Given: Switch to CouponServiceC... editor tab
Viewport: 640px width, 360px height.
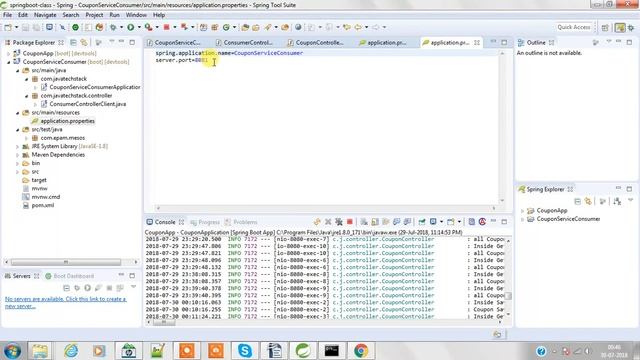Looking at the screenshot, I should (174, 42).
